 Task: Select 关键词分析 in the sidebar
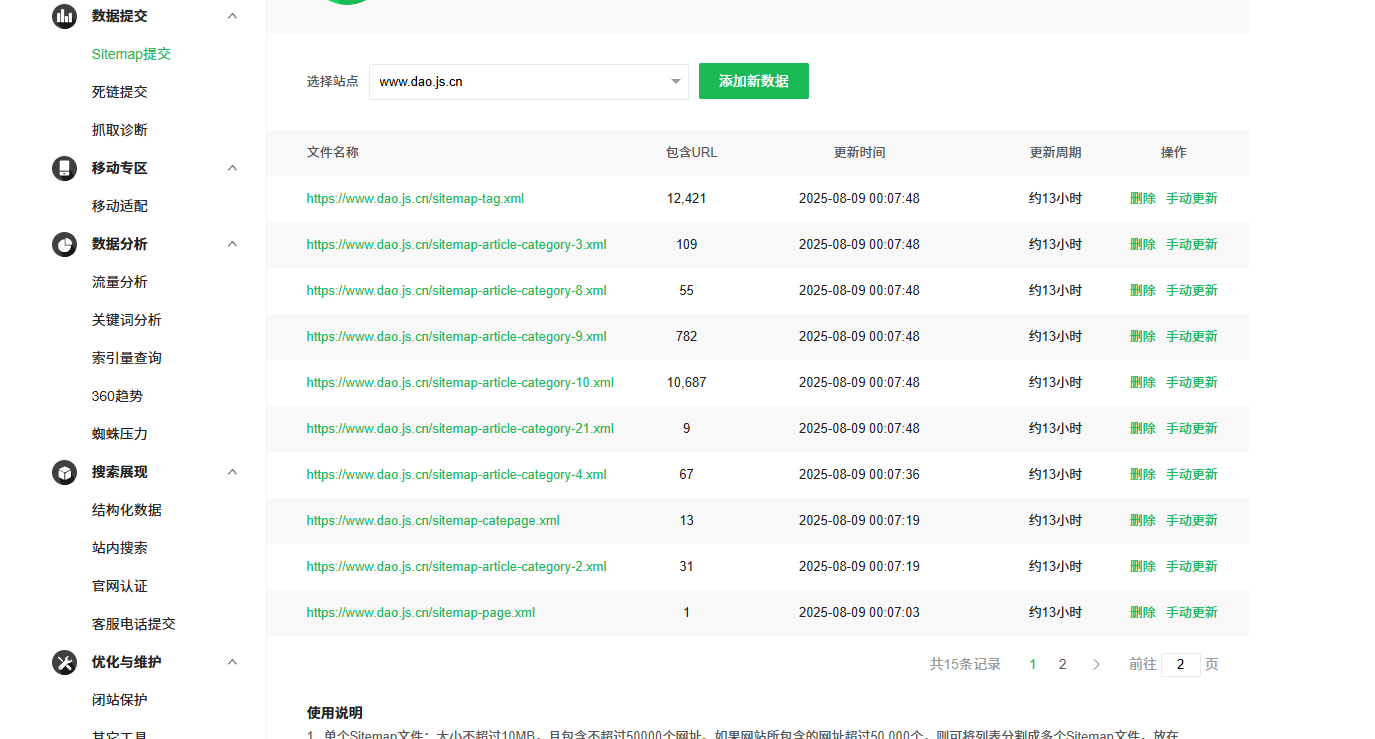pos(126,320)
